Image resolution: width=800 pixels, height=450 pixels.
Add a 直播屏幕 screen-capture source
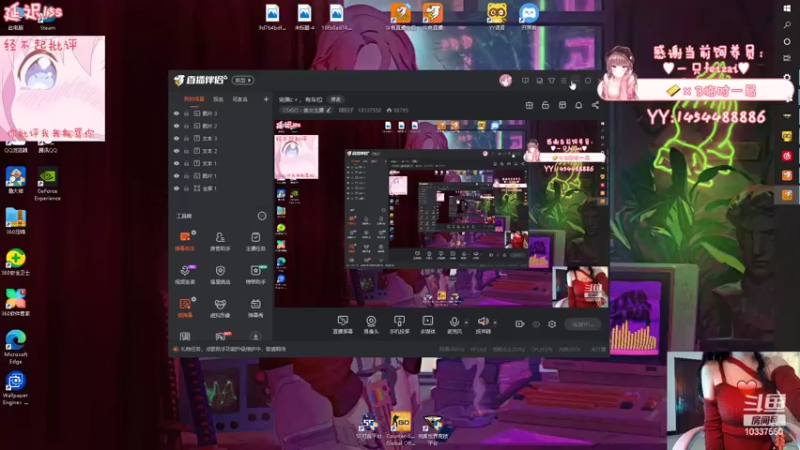point(343,324)
